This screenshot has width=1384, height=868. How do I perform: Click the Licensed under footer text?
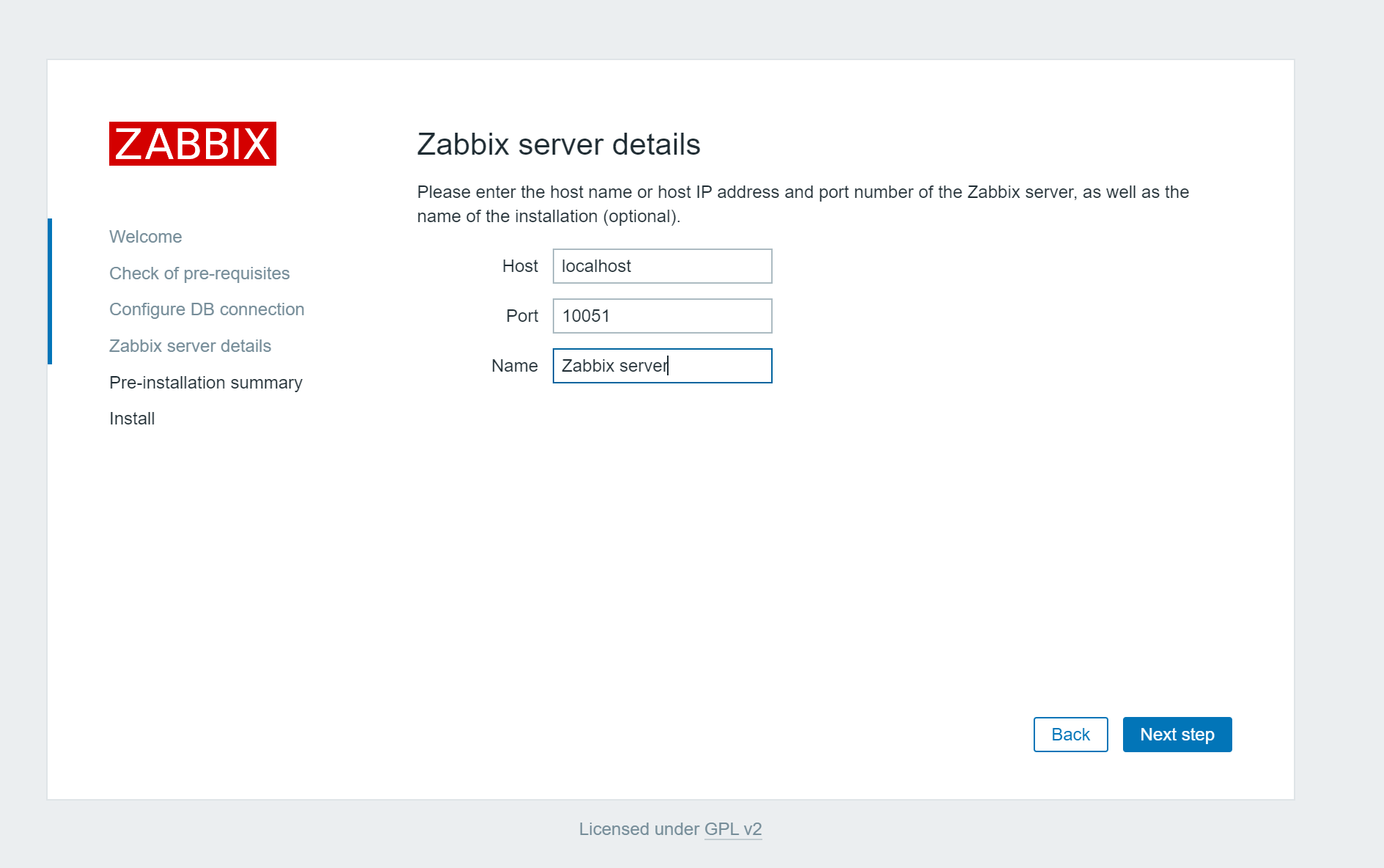pos(638,829)
